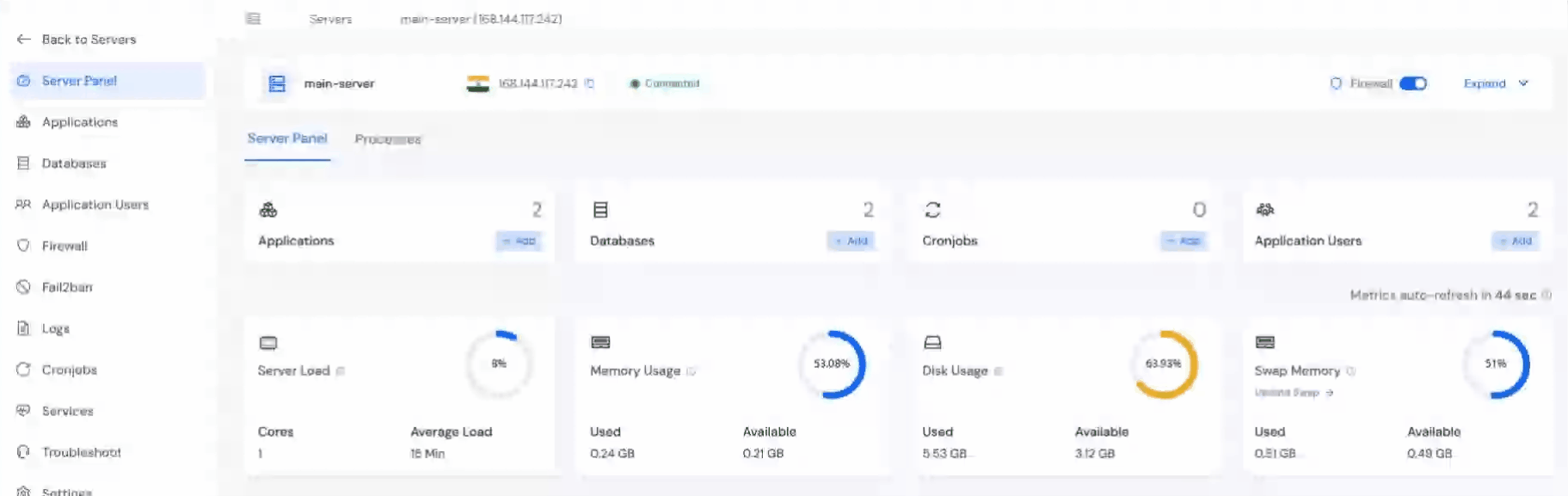This screenshot has width=1568, height=496.
Task: Click the Applications card icon
Action: click(268, 210)
